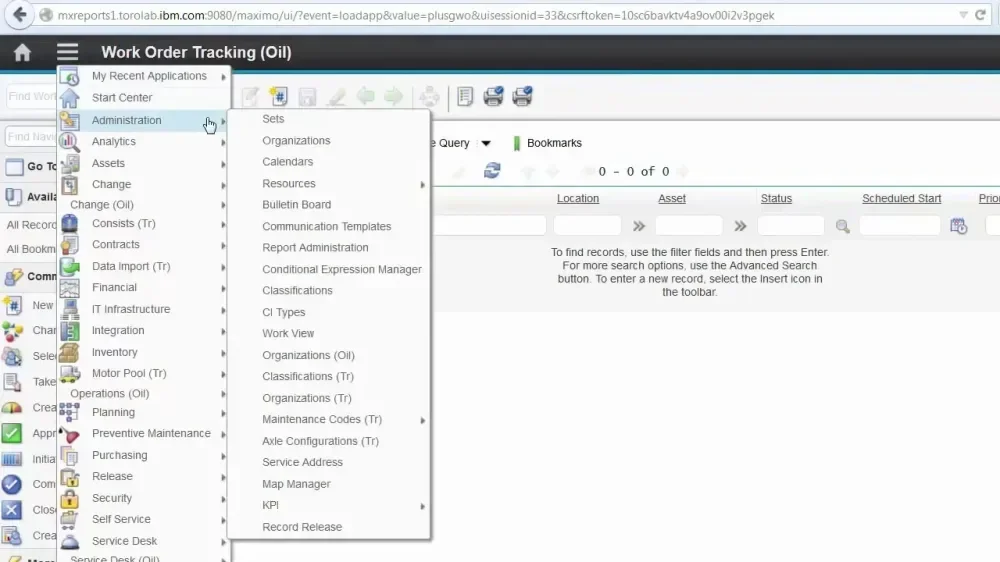Viewport: 1000px width, 562px height.
Task: Click the Next Record green arrow
Action: [393, 96]
